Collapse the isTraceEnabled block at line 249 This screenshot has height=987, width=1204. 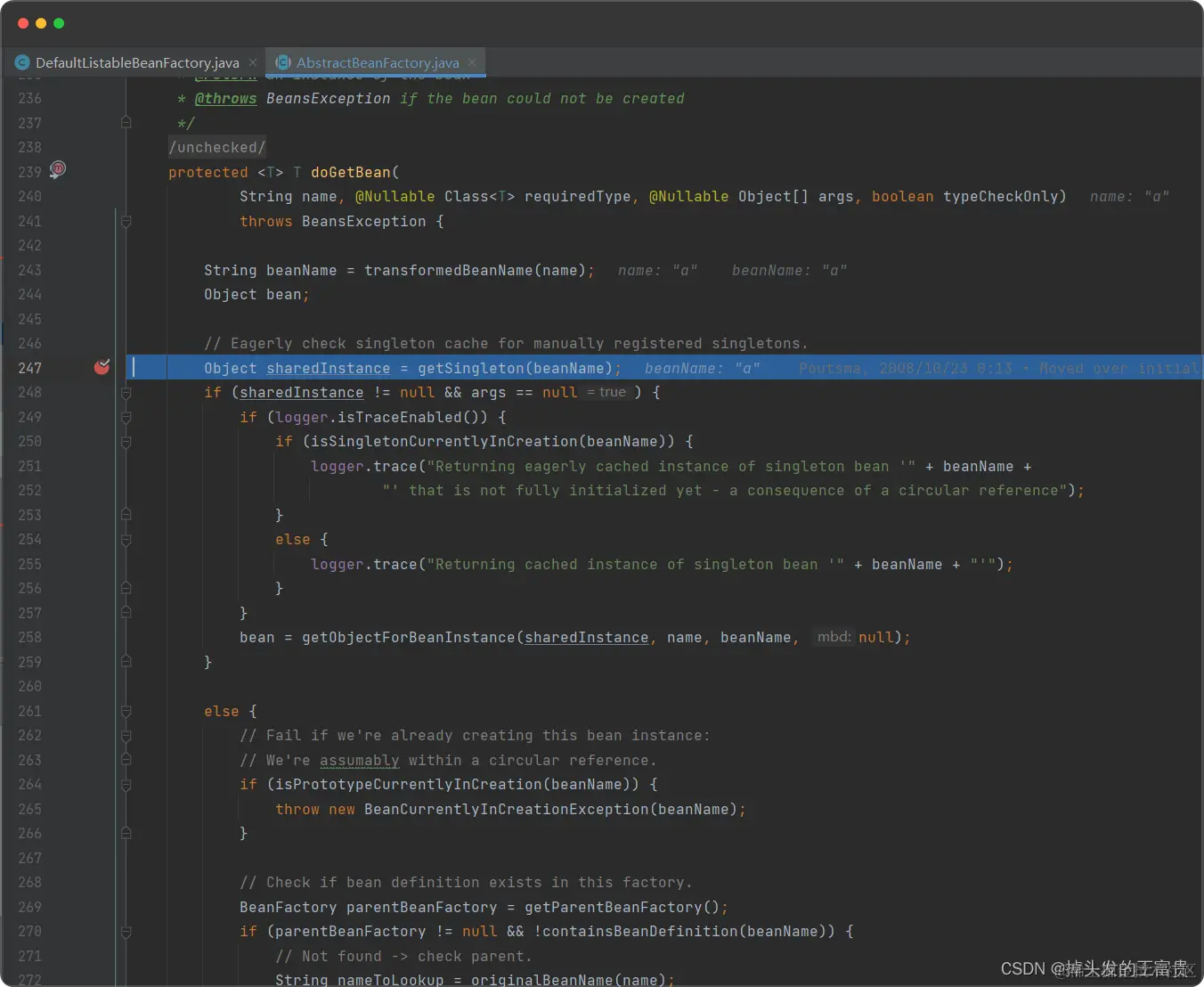tap(126, 417)
